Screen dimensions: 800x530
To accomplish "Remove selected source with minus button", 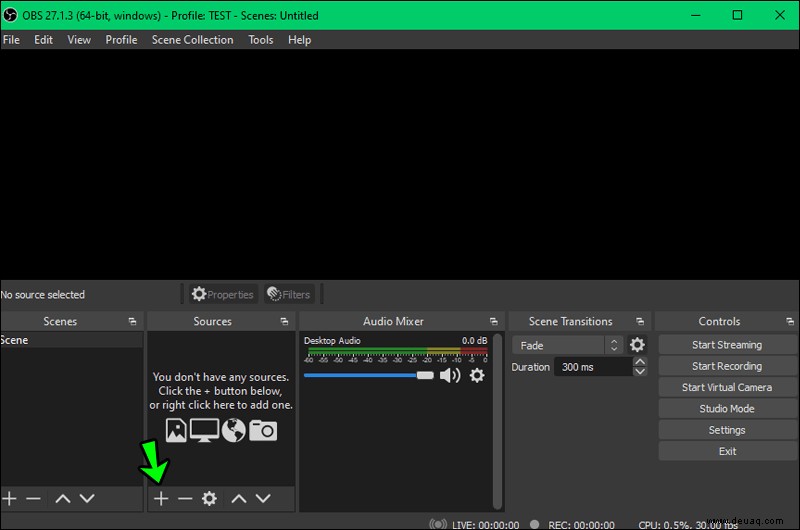I will click(185, 498).
